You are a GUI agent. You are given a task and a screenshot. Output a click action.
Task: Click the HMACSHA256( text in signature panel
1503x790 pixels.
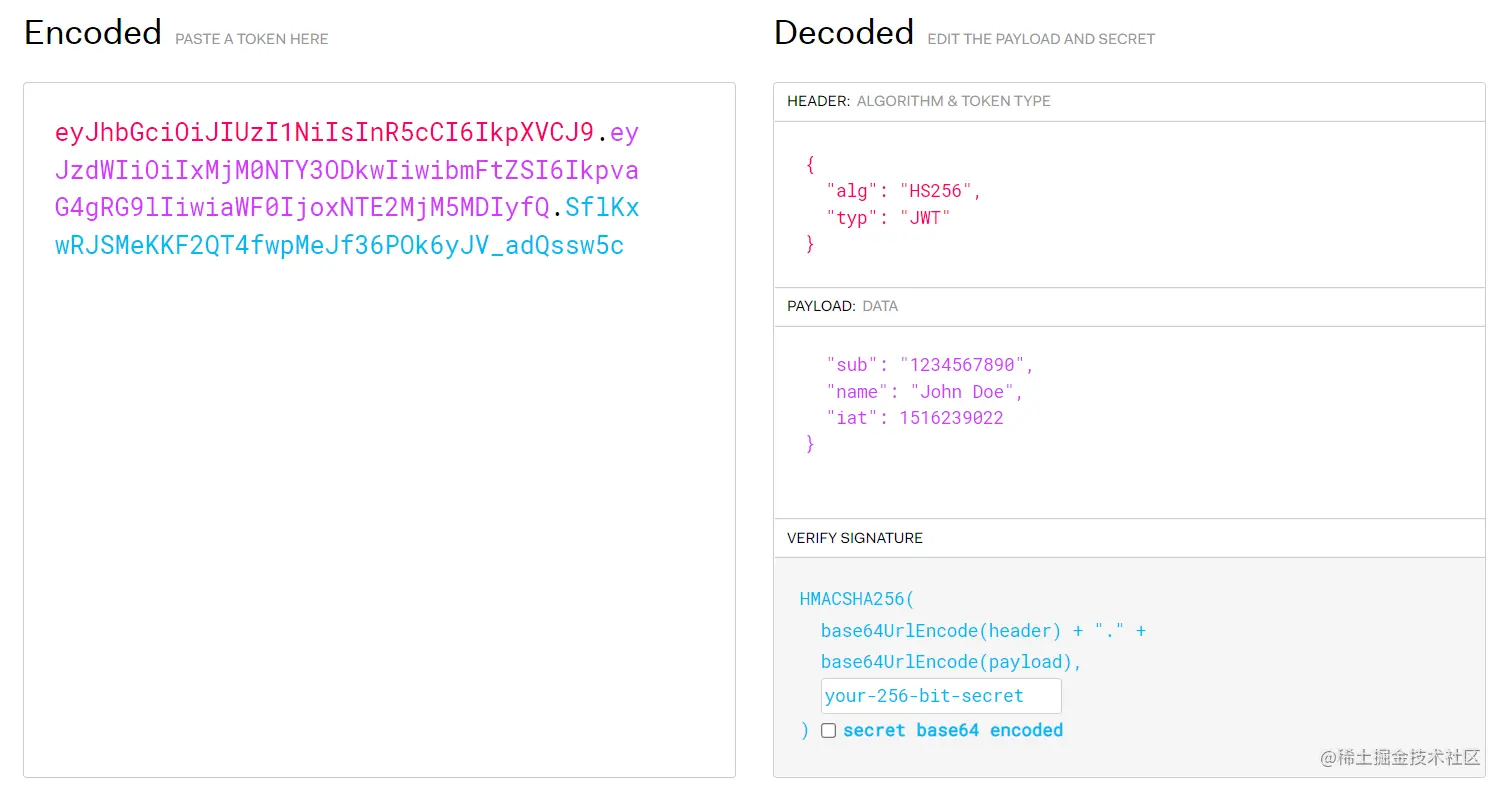click(x=856, y=600)
